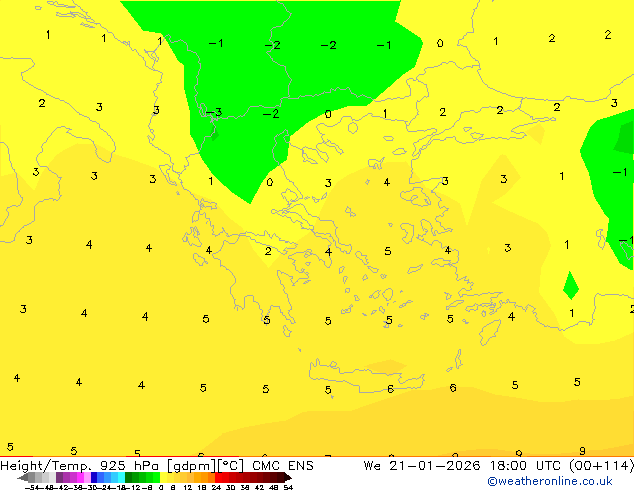Pick the dark blue legend swatch near -30

[x=94, y=477]
